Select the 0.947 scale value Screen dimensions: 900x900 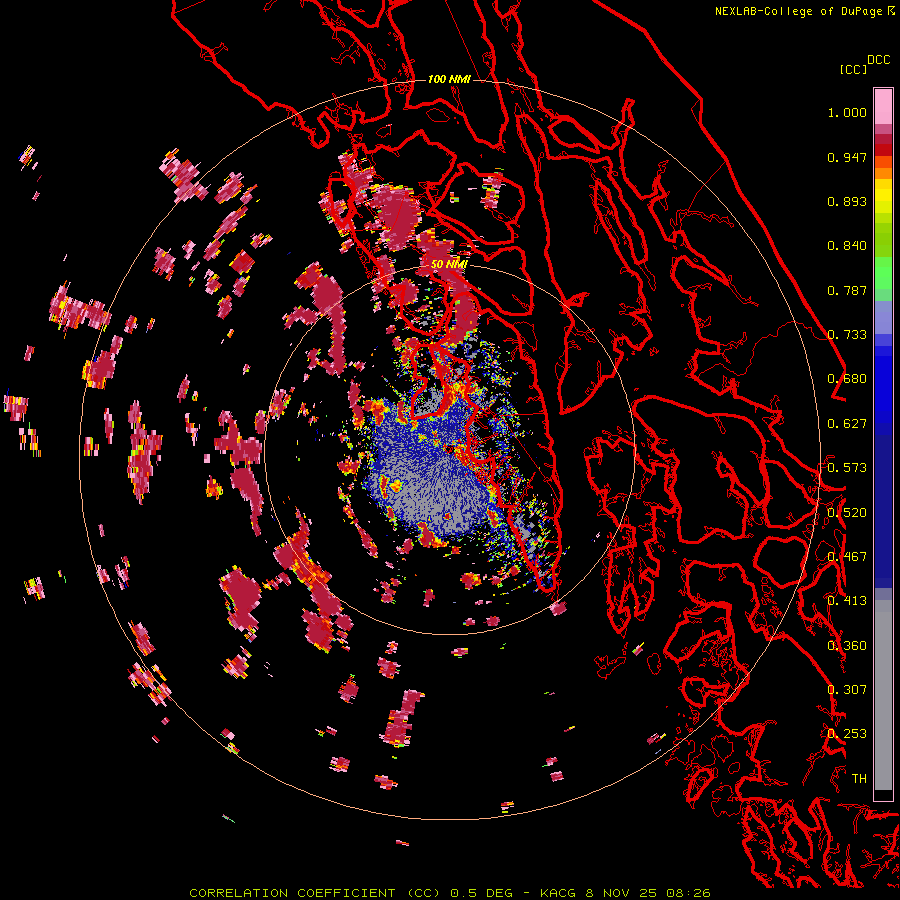(847, 157)
